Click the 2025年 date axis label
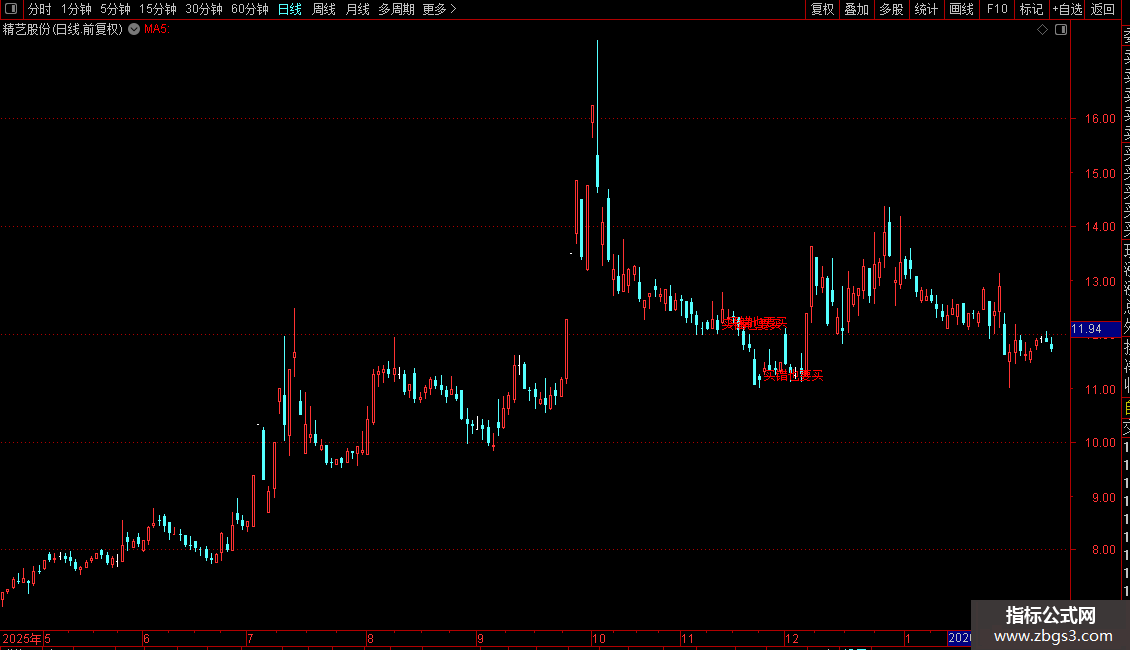The image size is (1130, 650). [x=22, y=638]
